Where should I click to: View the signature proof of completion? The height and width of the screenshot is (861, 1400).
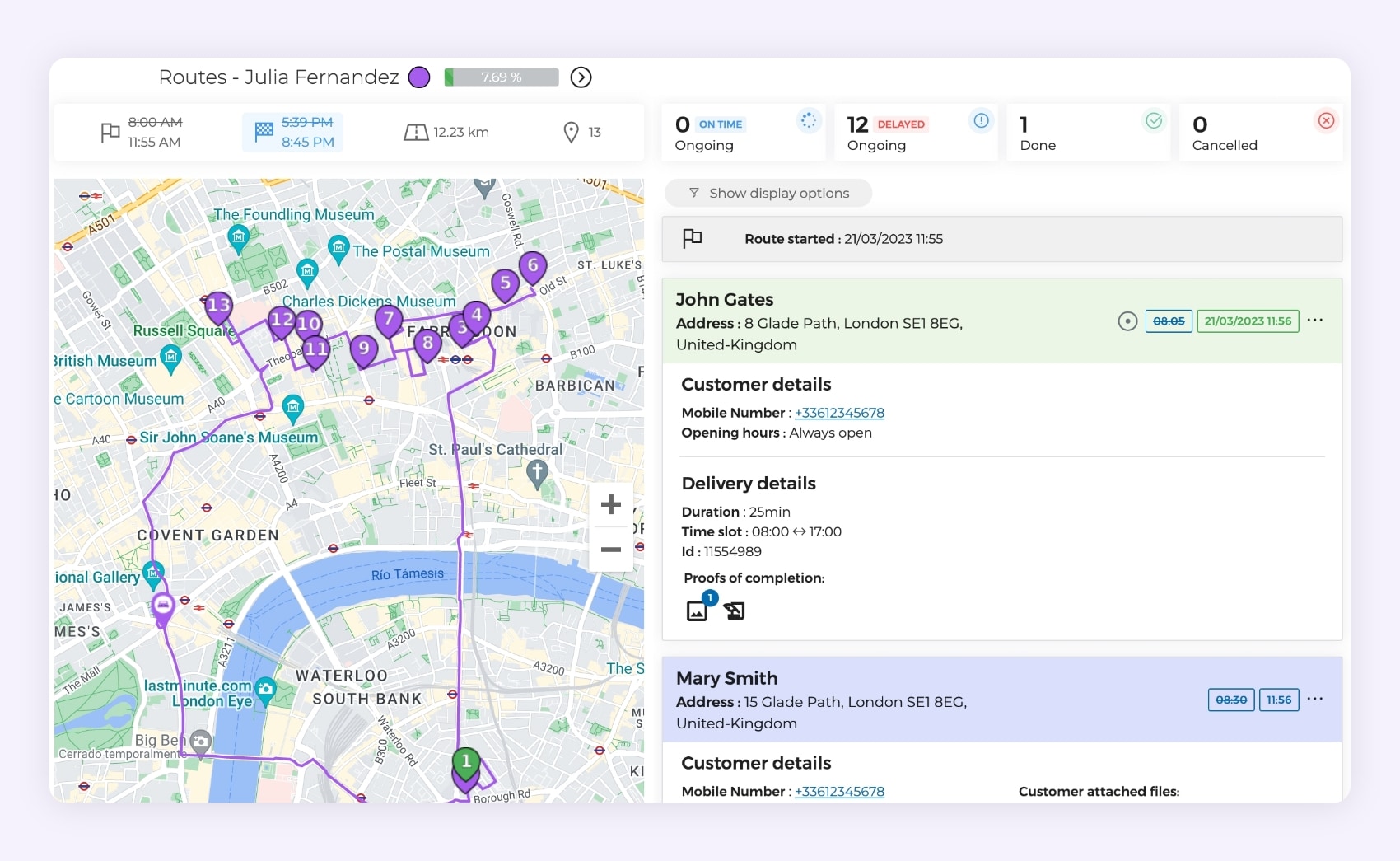[734, 611]
